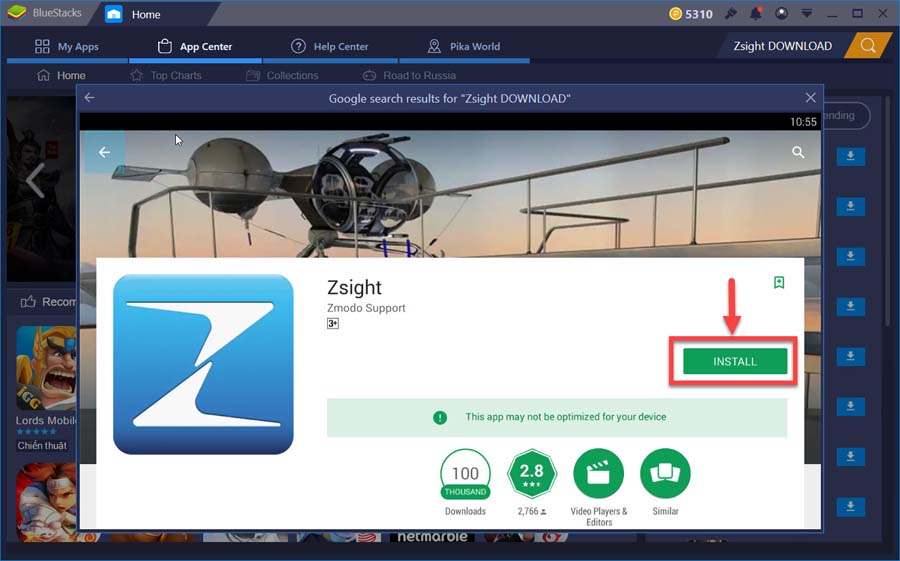Click the app not optimized notice

tap(557, 417)
